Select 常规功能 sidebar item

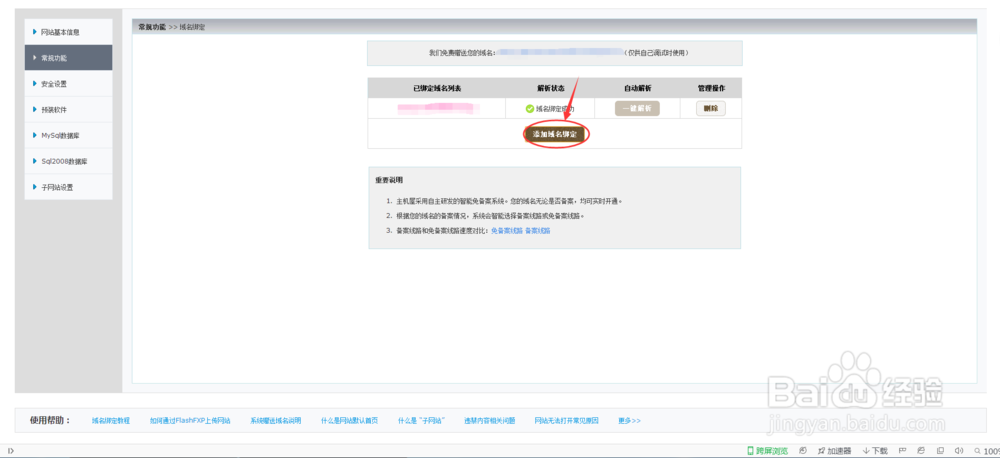68,57
